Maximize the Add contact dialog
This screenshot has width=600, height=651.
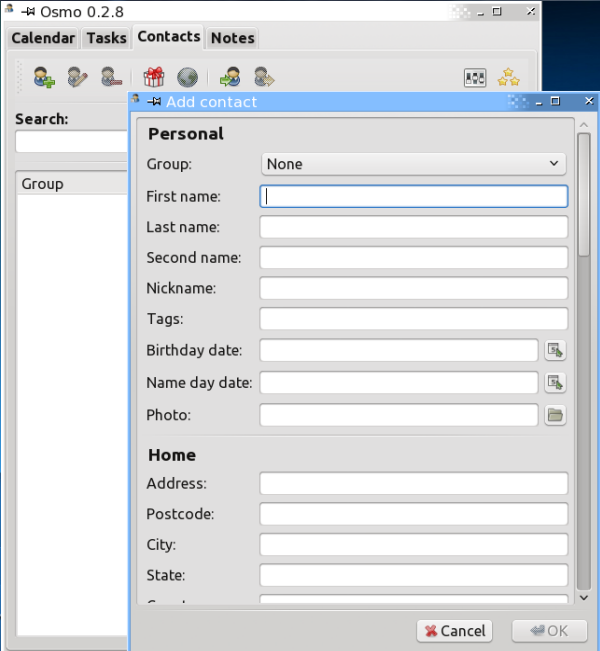click(555, 101)
